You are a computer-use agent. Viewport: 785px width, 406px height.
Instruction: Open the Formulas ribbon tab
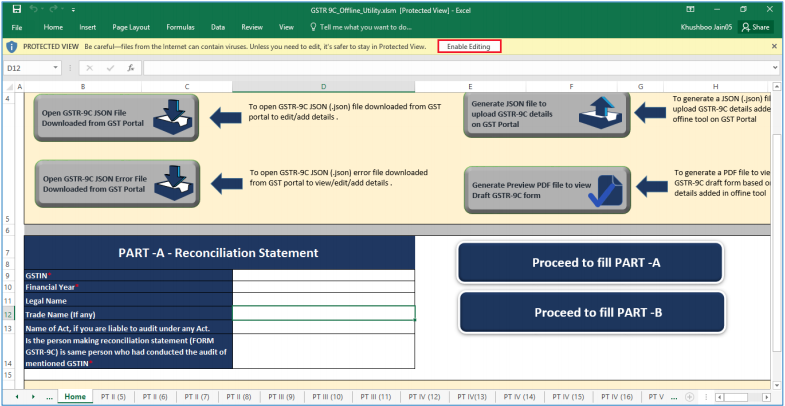coord(180,28)
